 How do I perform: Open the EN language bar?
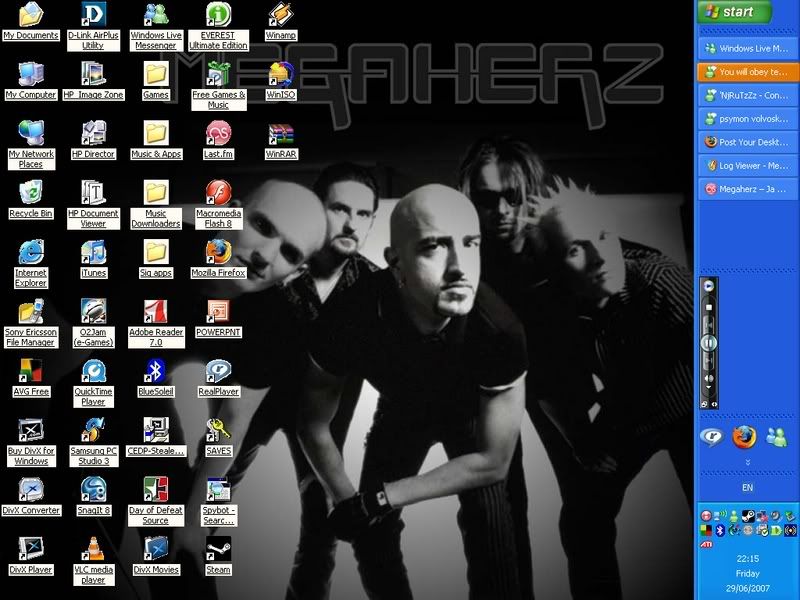[747, 488]
